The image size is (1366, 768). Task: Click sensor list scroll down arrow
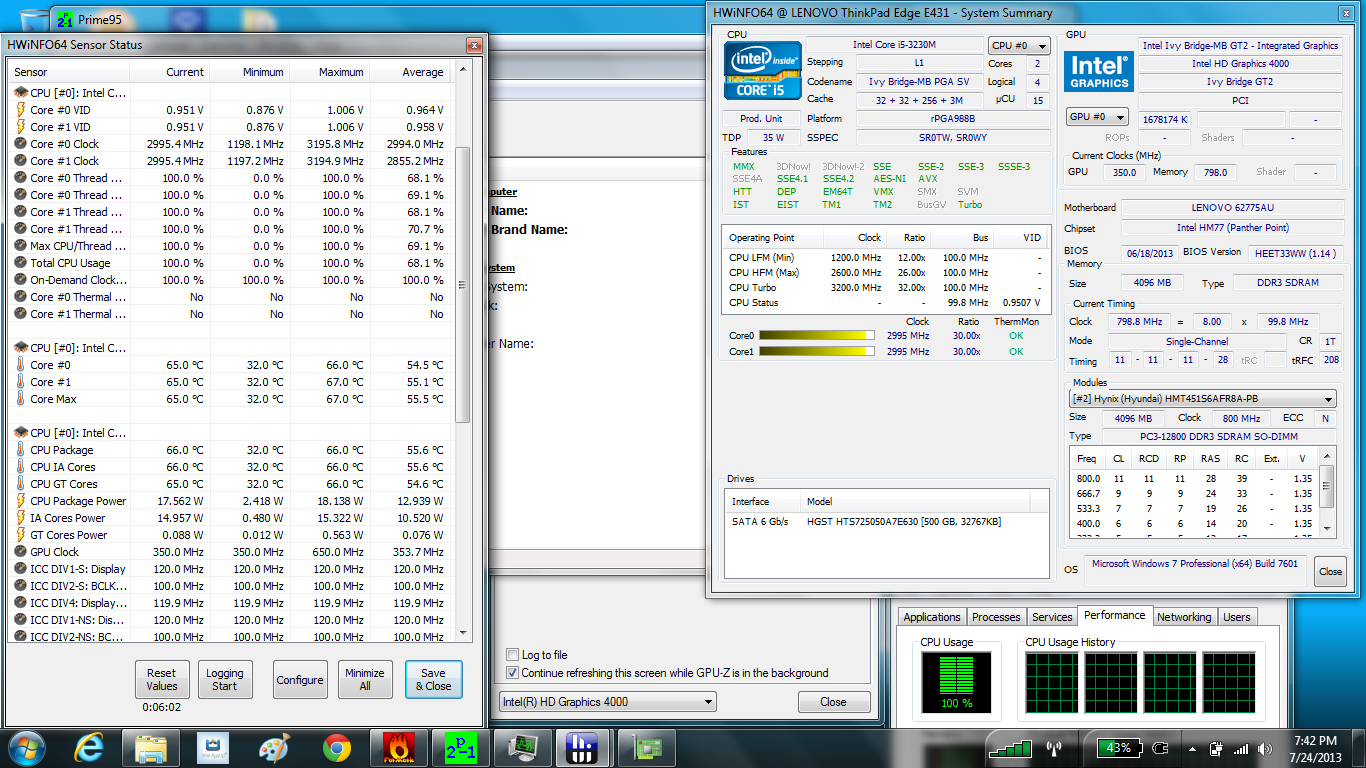pos(463,633)
